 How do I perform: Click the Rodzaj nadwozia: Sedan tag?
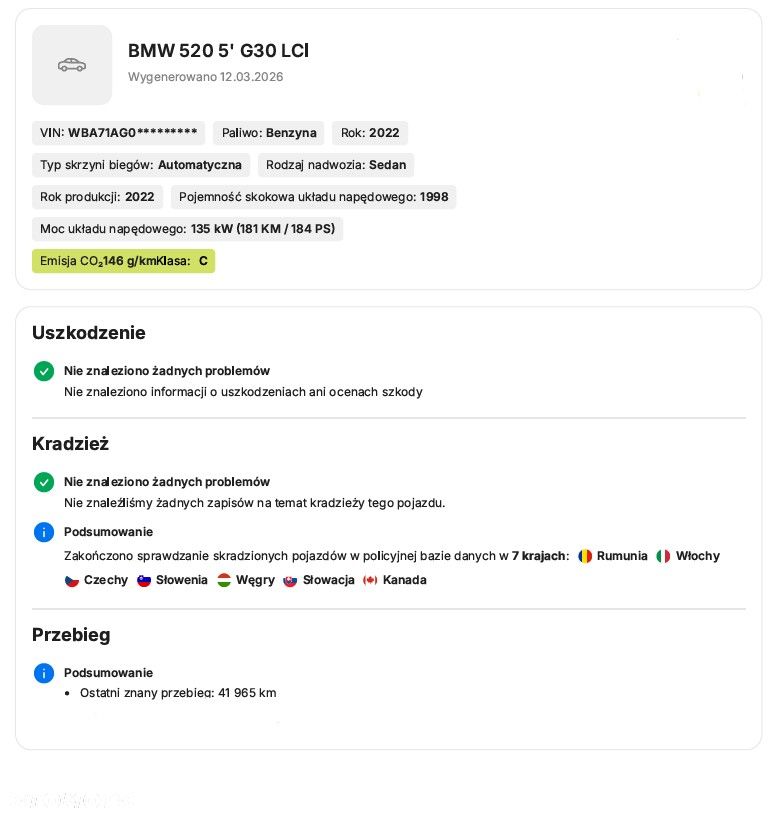pos(336,165)
